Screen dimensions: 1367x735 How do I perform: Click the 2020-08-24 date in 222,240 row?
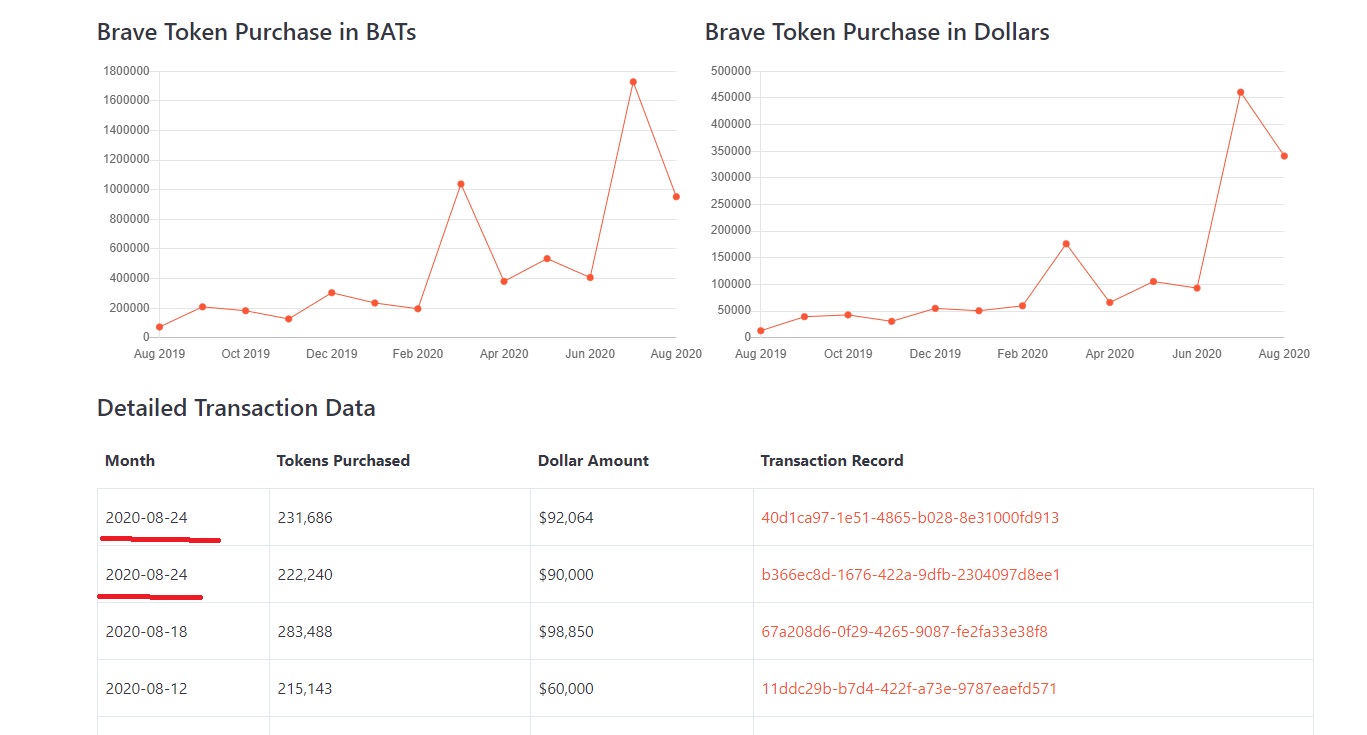tap(146, 575)
